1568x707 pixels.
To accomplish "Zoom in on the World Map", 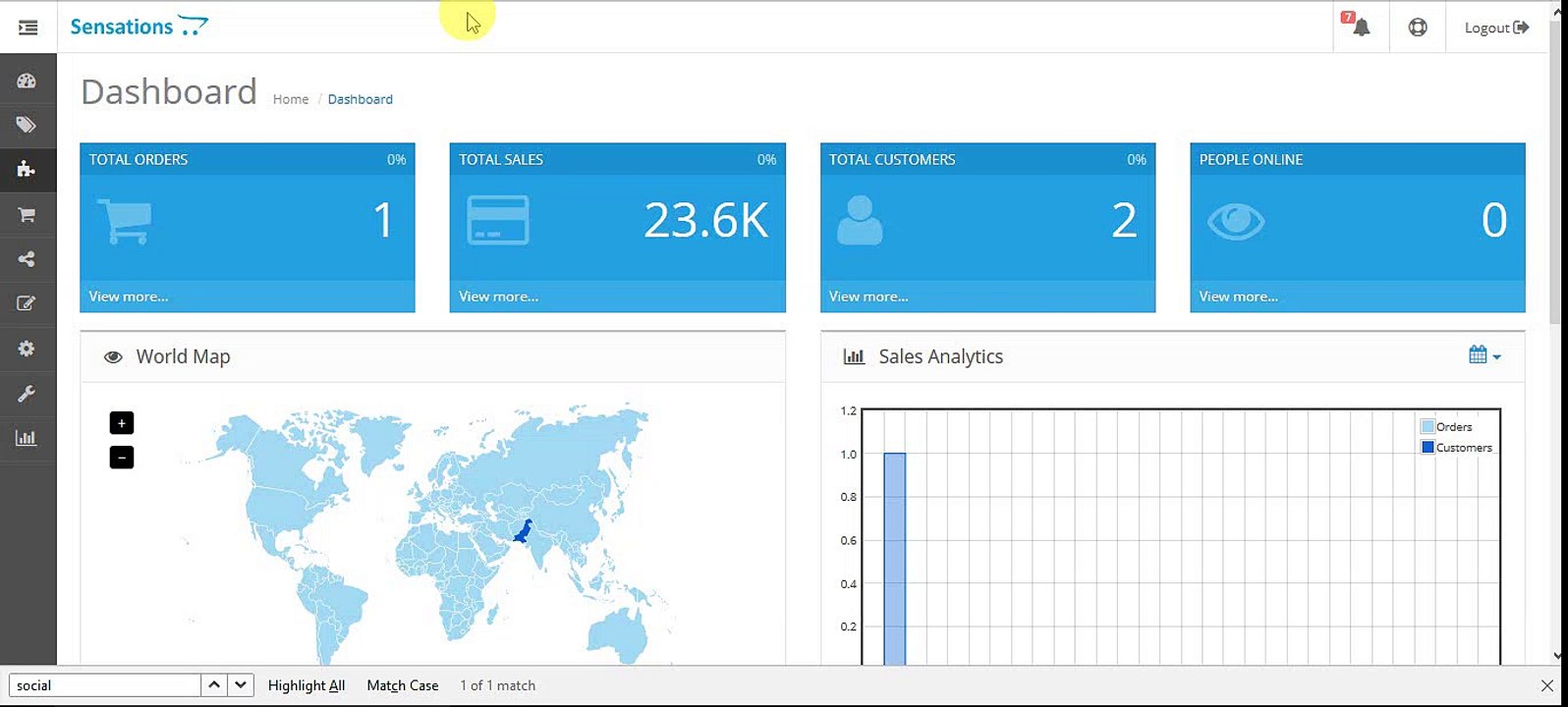I will click(x=122, y=423).
